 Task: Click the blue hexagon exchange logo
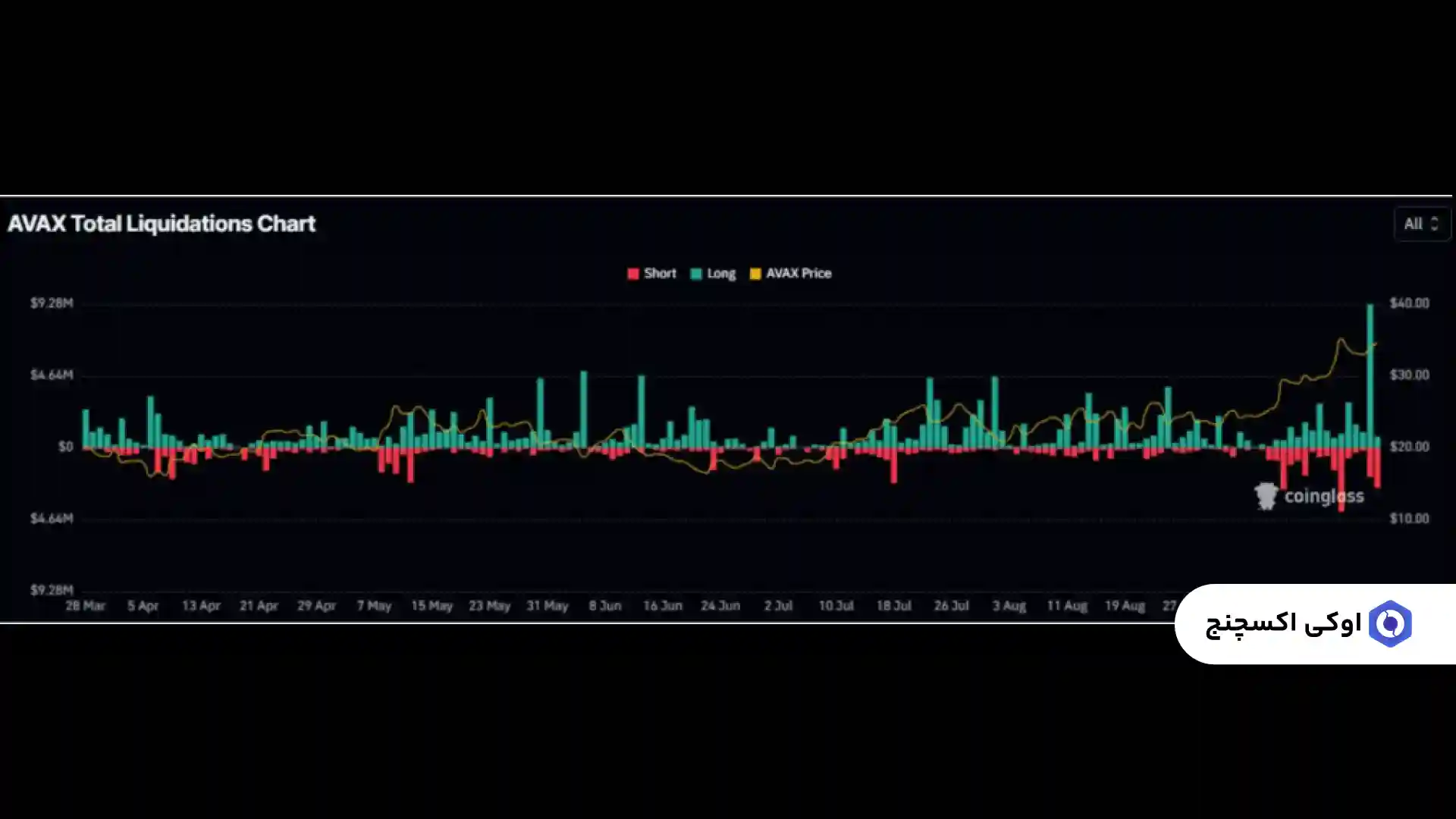coord(1390,623)
